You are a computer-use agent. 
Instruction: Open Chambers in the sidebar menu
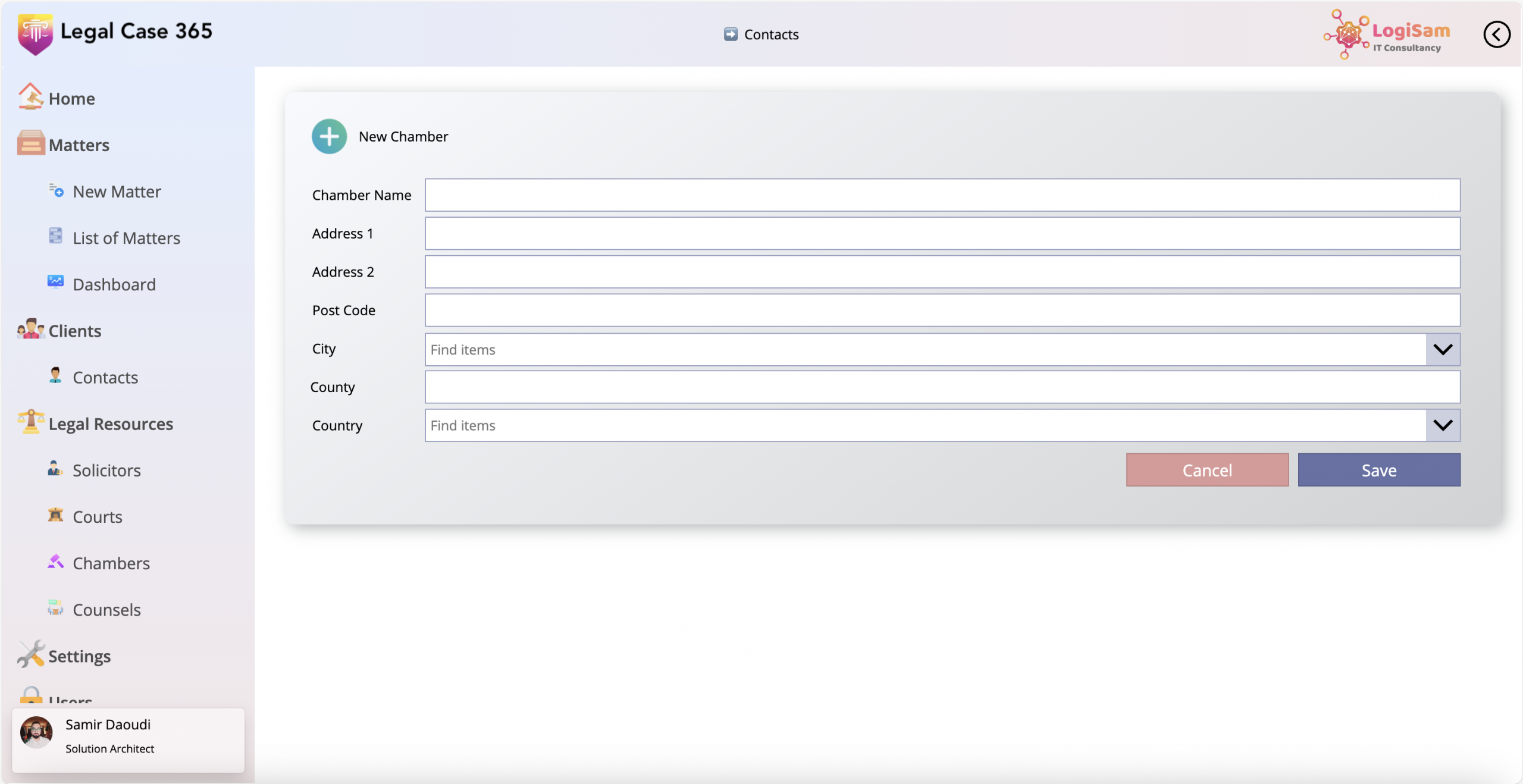(x=111, y=563)
